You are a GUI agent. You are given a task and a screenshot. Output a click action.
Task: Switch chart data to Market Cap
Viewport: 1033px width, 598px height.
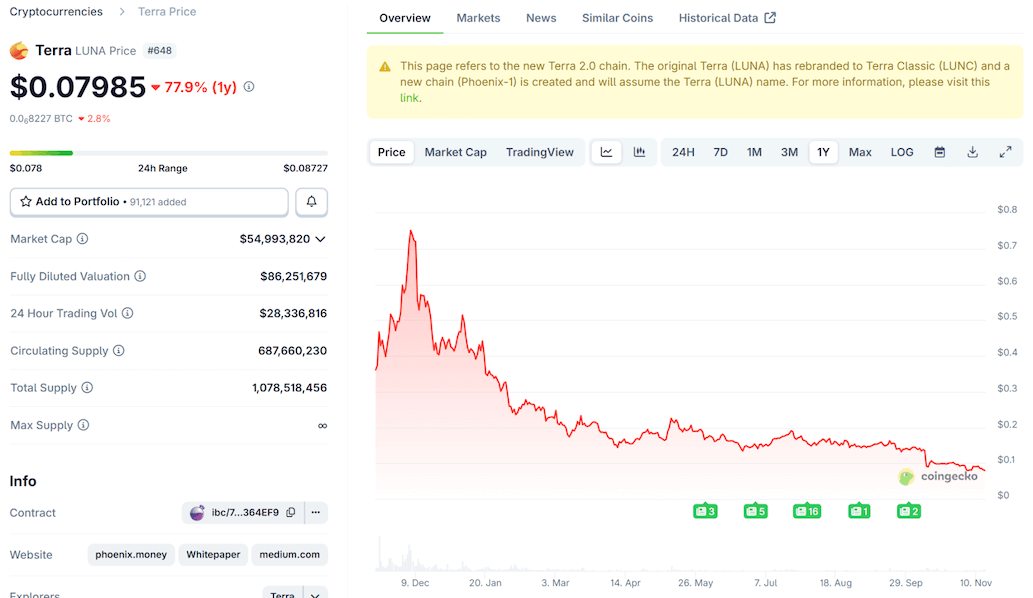pyautogui.click(x=455, y=151)
